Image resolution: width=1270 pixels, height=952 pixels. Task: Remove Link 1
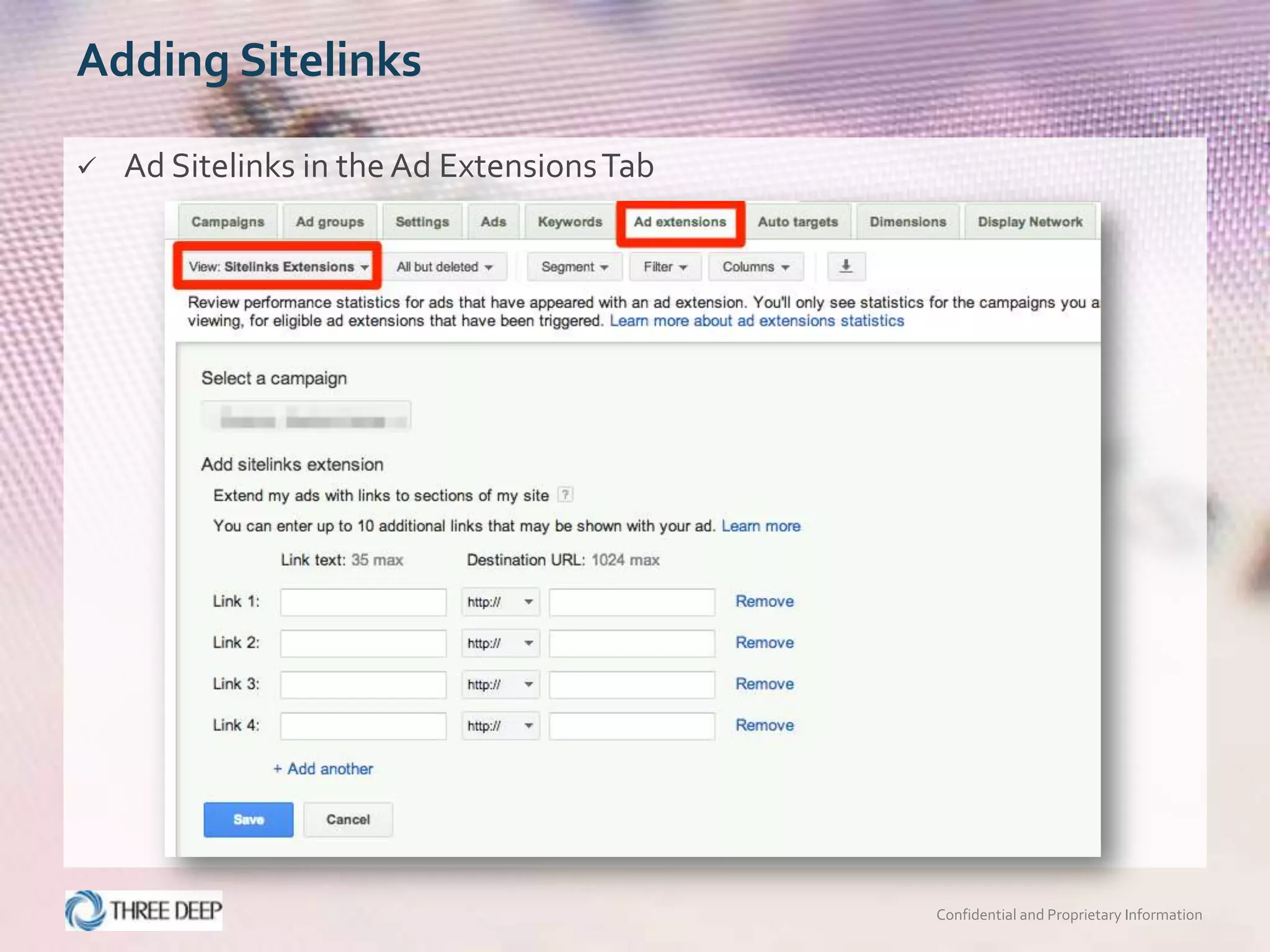click(x=765, y=601)
